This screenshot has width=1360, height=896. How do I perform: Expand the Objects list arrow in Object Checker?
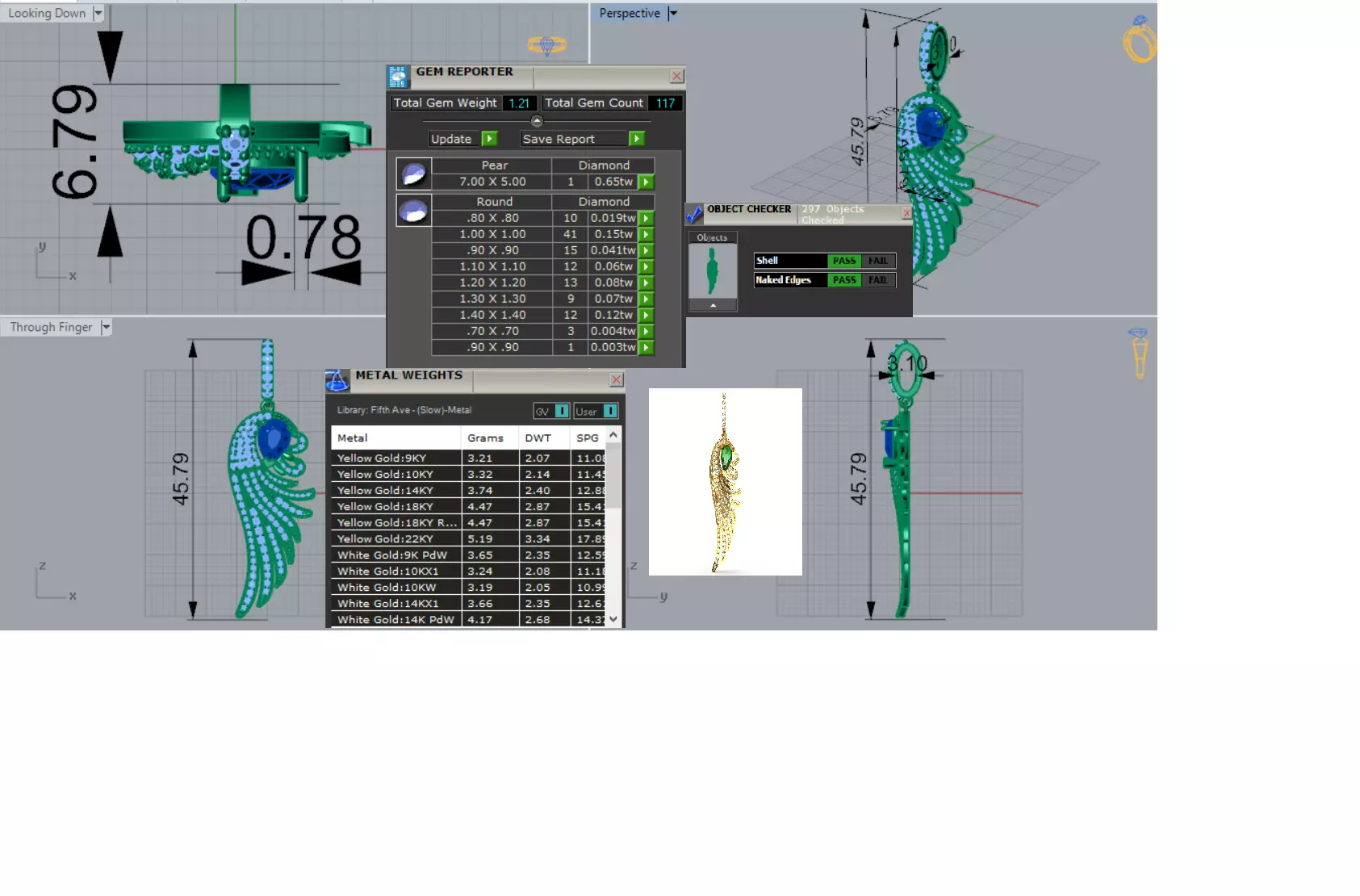[x=713, y=306]
